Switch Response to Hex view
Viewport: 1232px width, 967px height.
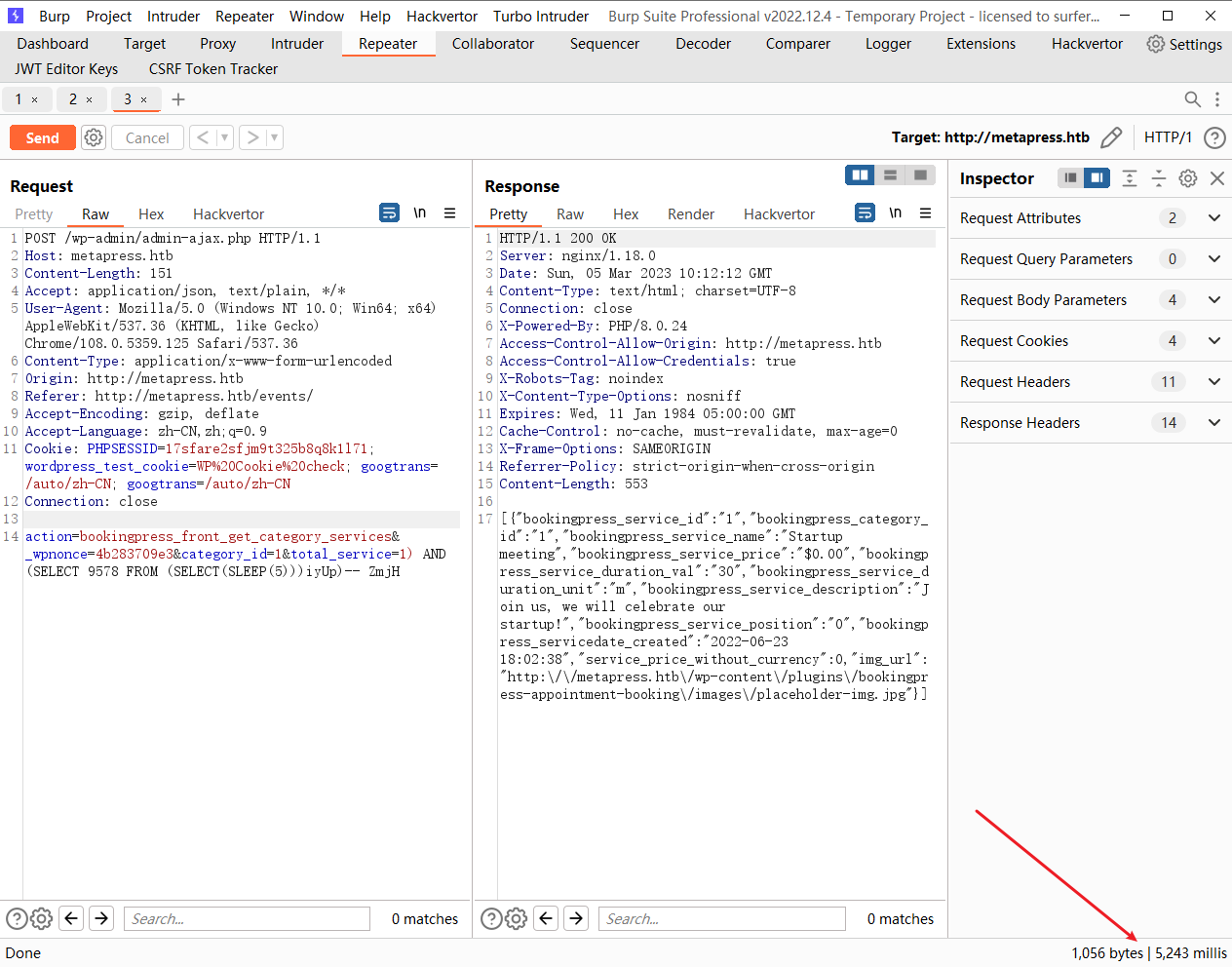point(626,214)
